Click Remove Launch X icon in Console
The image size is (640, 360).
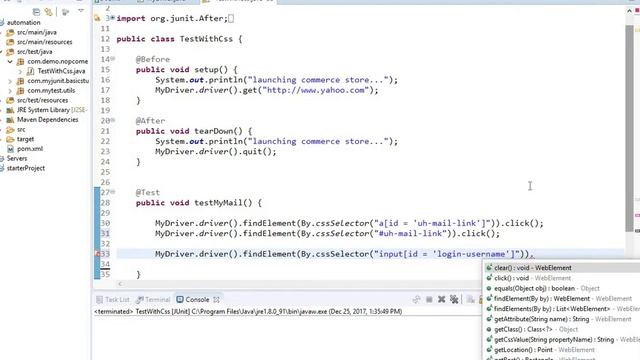click(x=442, y=300)
